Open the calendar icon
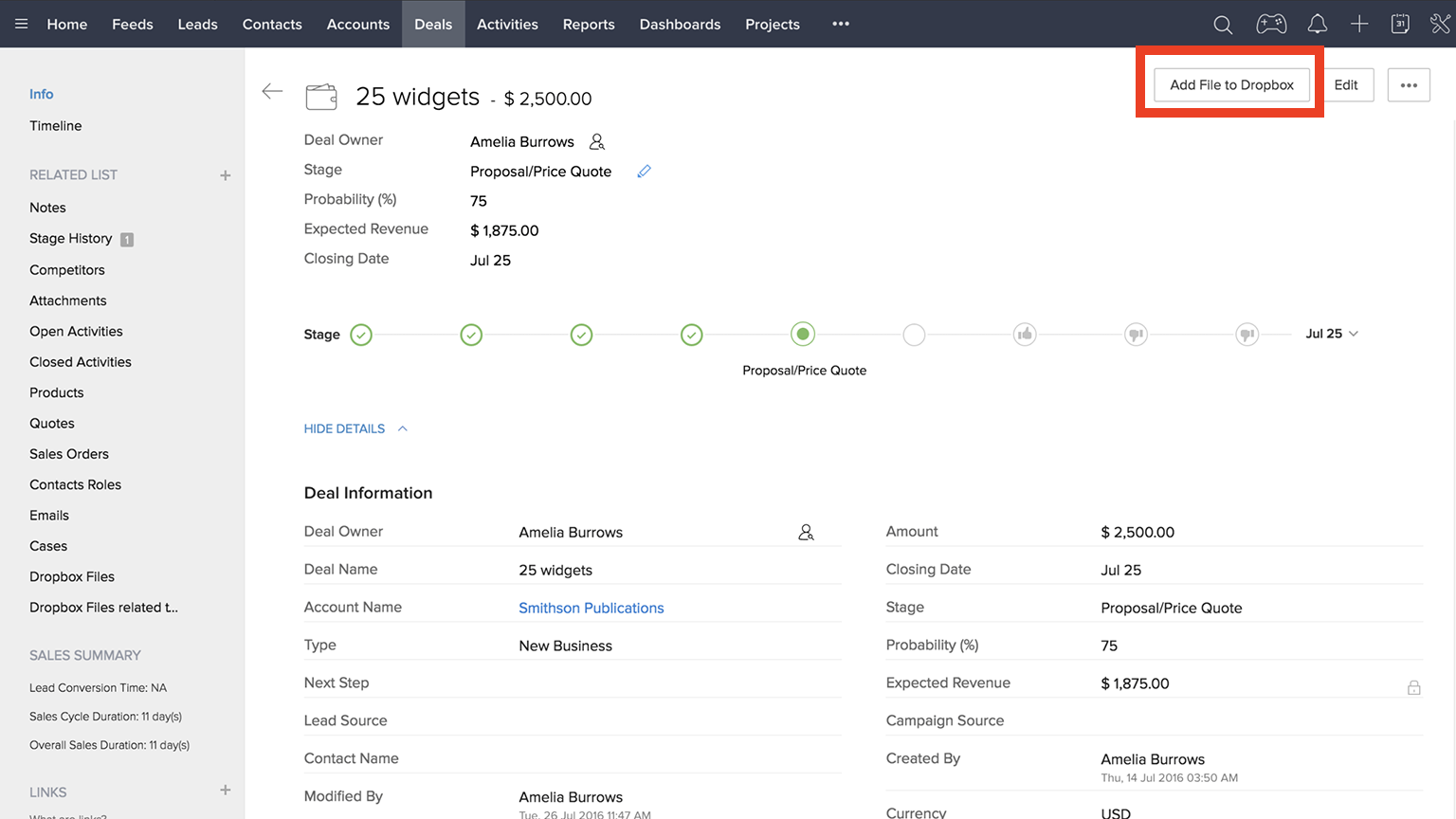This screenshot has height=819, width=1456. pyautogui.click(x=1400, y=25)
